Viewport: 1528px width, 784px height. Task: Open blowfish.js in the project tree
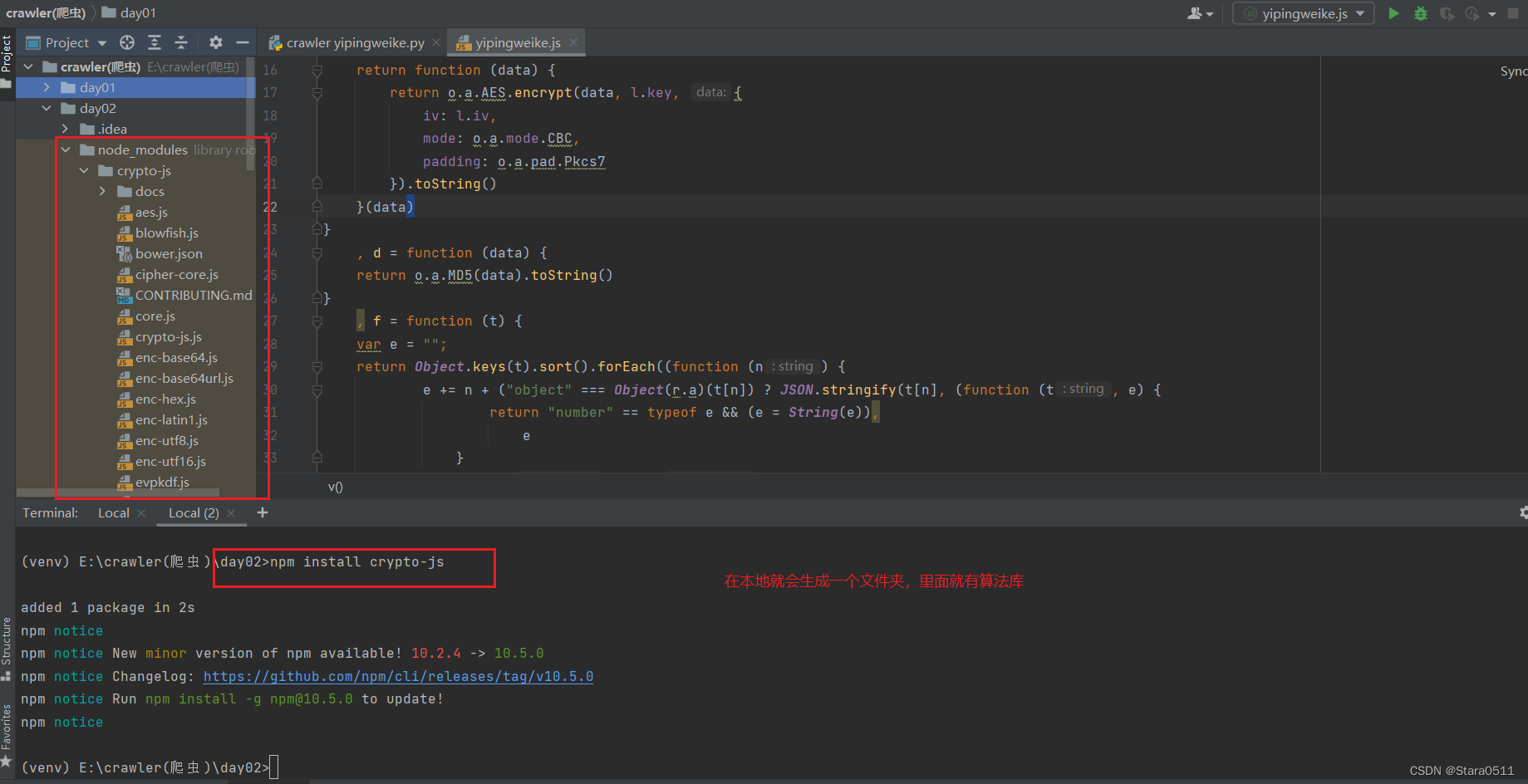pos(167,233)
